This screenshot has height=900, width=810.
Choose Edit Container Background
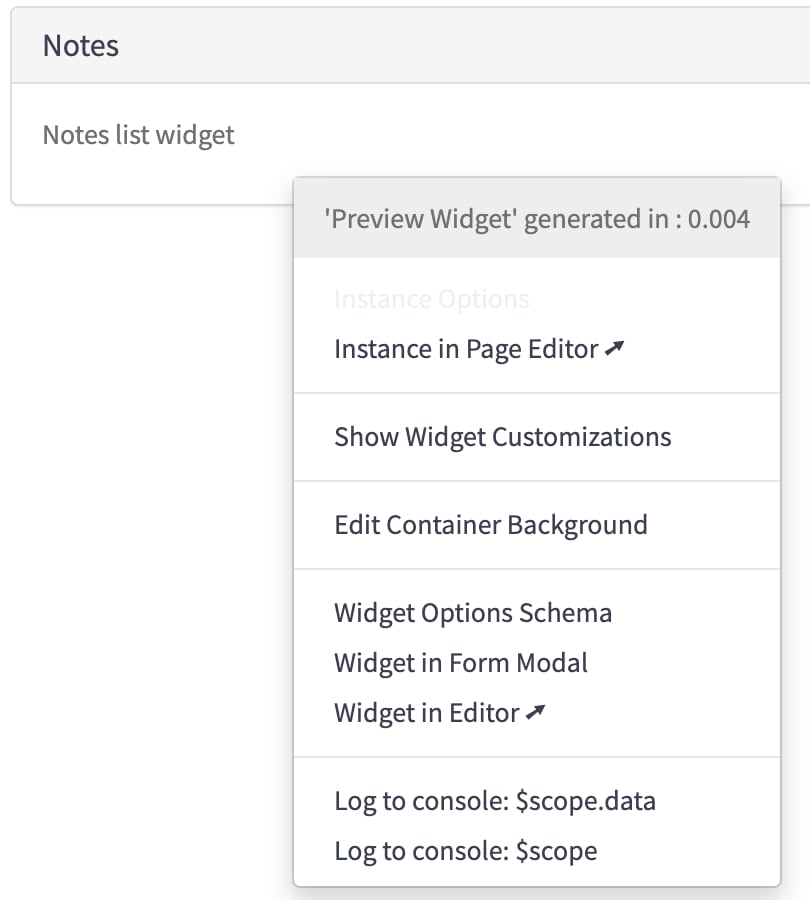tap(490, 525)
